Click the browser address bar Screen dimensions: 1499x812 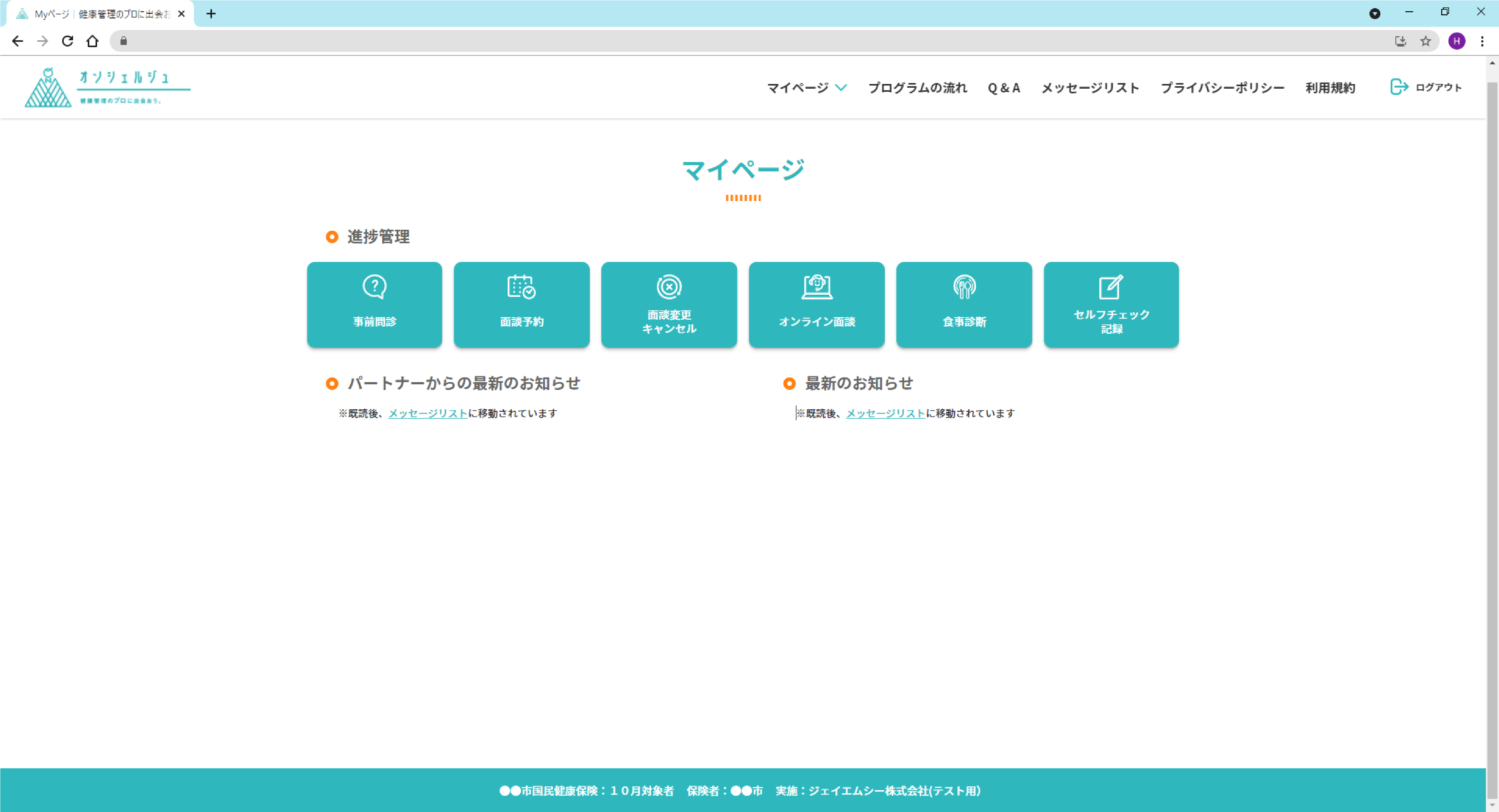point(698,41)
